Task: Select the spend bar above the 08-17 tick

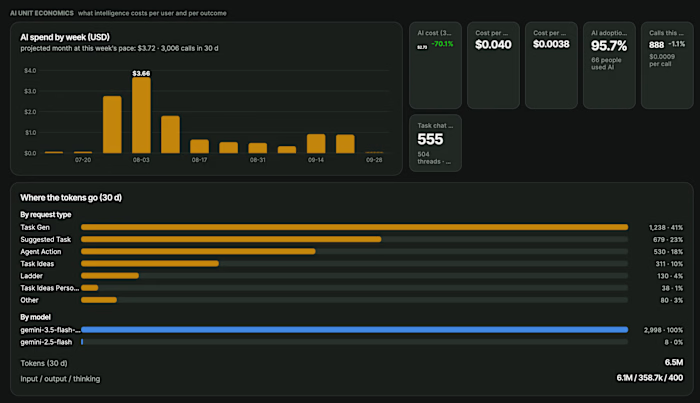Action: tap(200, 146)
